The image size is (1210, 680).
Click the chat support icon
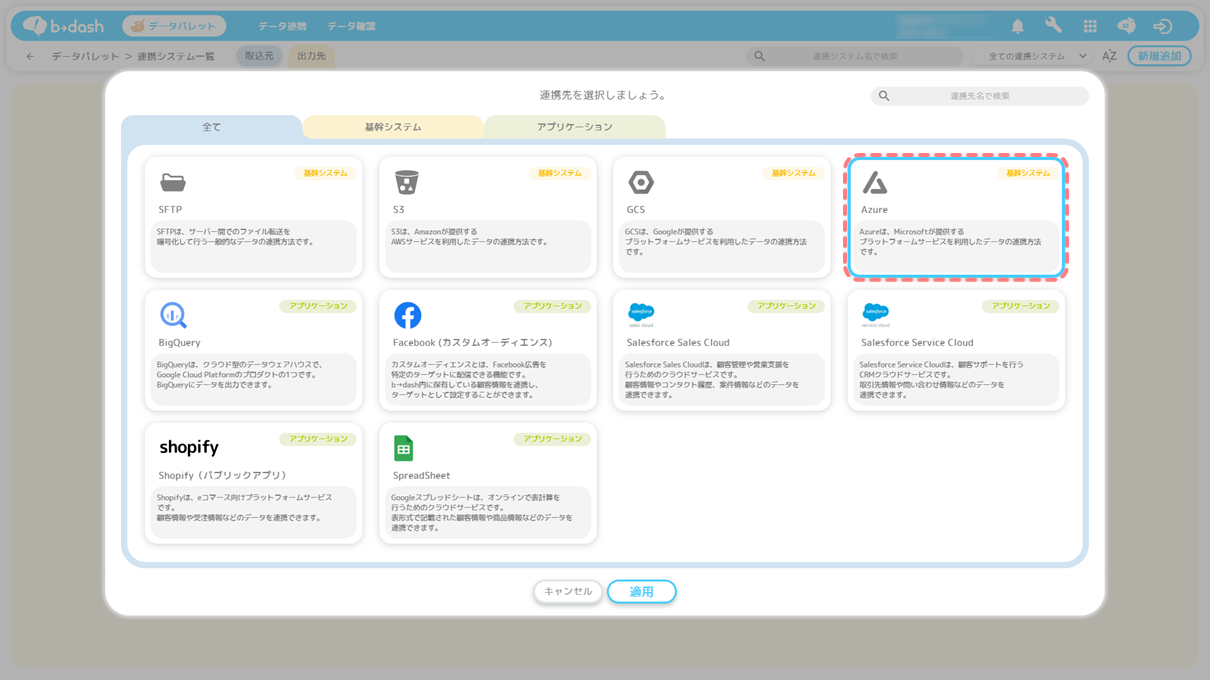coord(1126,27)
